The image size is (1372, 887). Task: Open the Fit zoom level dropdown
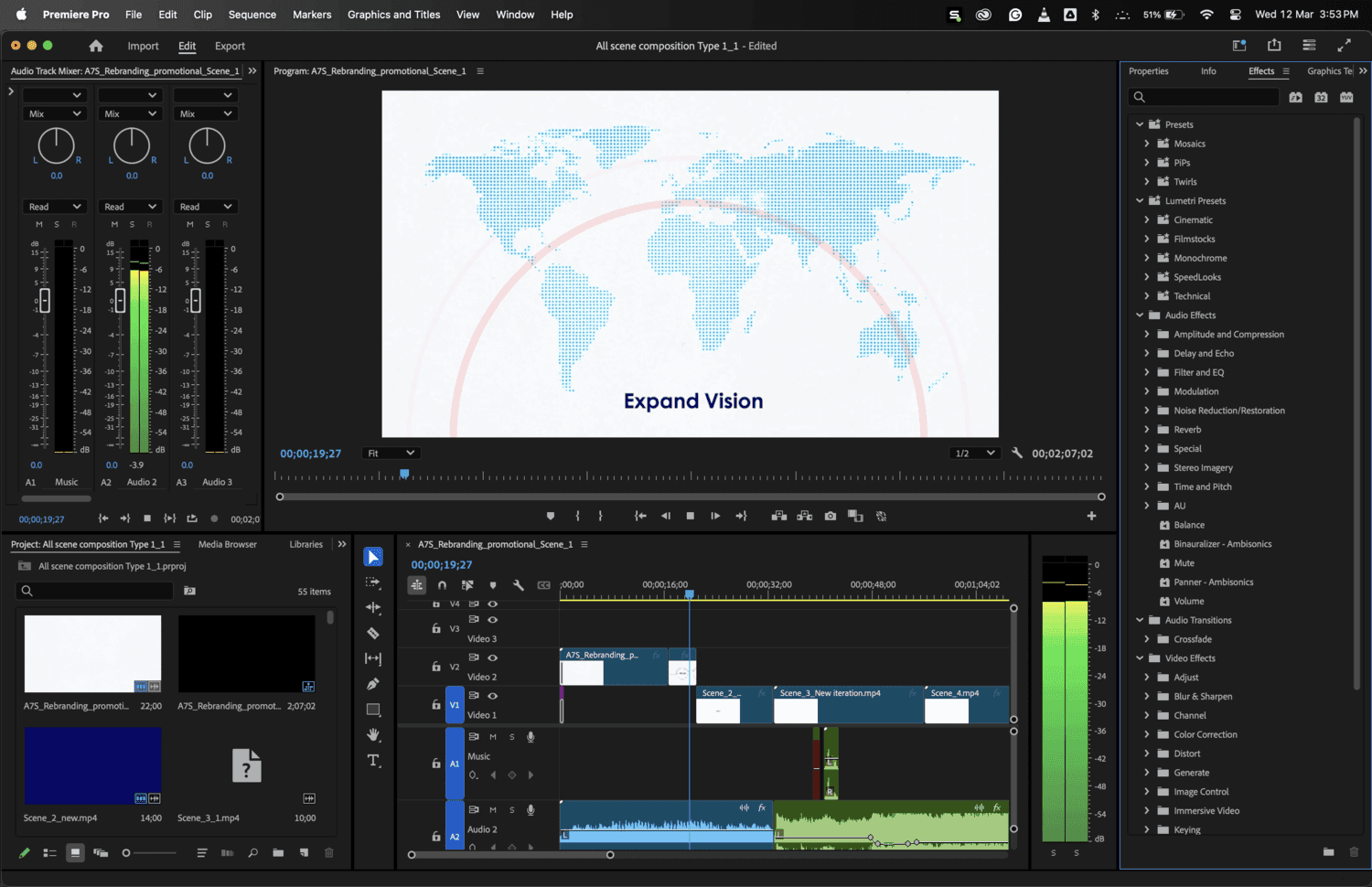tap(391, 454)
